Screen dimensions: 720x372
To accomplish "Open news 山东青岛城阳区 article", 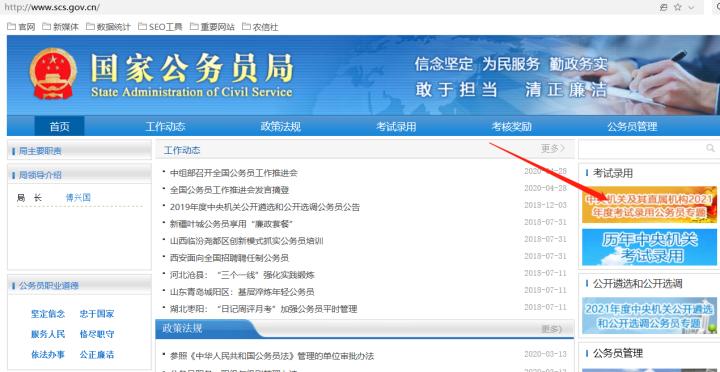I will pos(242,292).
